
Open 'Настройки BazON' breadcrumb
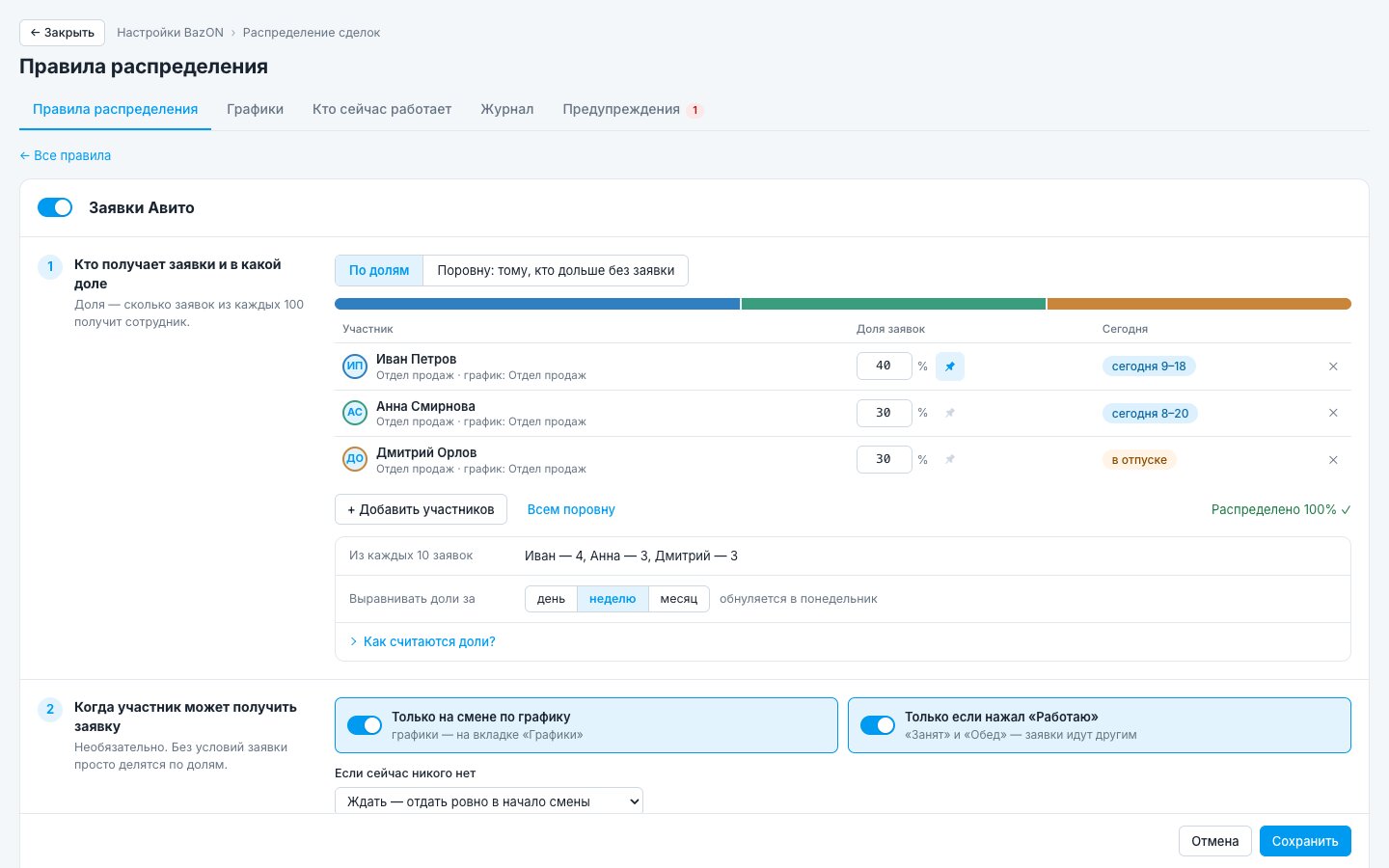pyautogui.click(x=170, y=33)
